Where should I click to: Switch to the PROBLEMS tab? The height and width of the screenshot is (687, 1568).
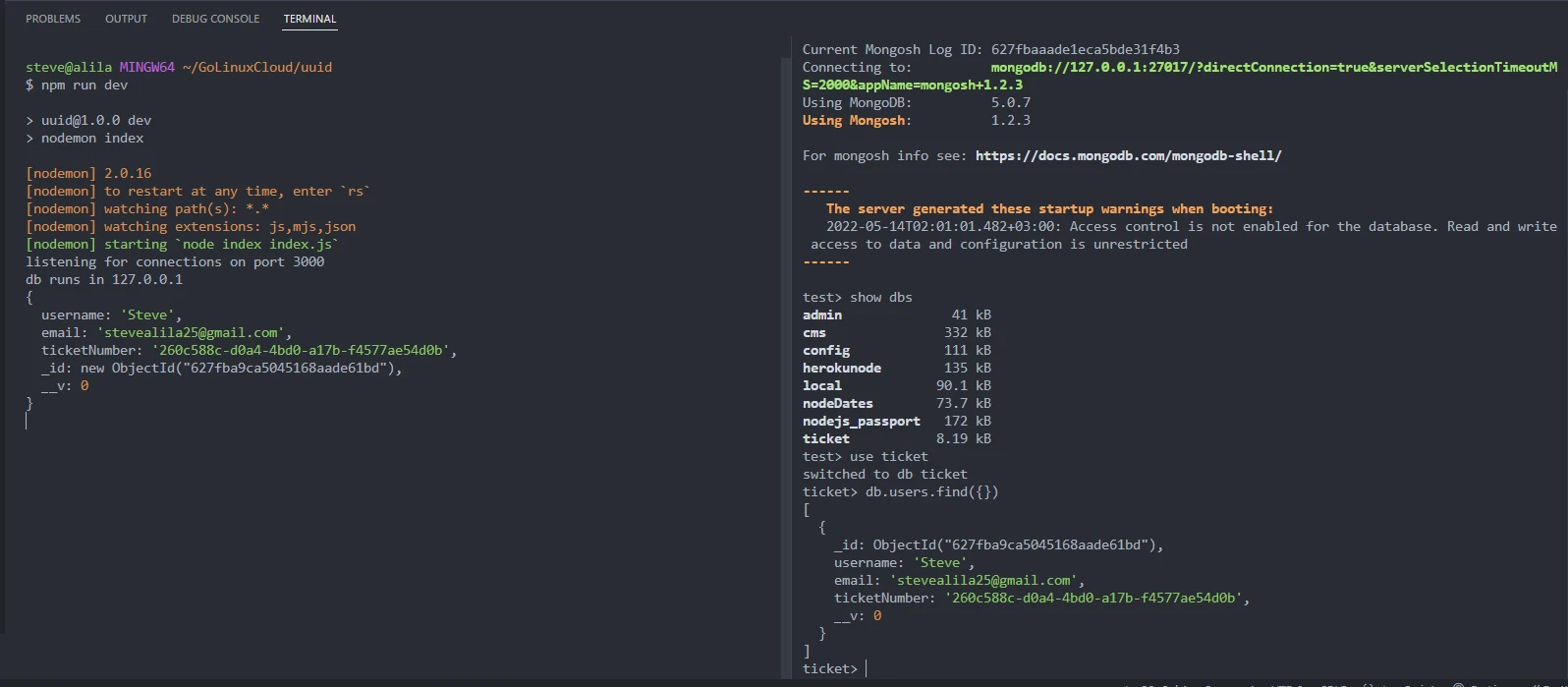coord(53,19)
